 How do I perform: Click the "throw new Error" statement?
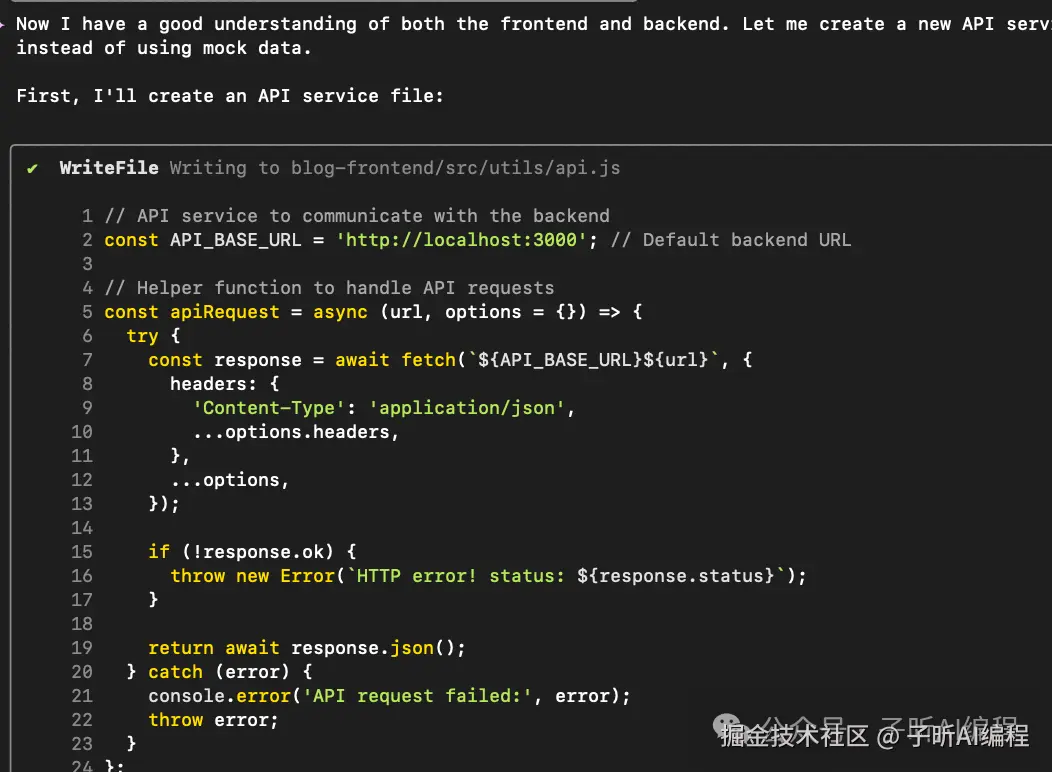[252, 576]
